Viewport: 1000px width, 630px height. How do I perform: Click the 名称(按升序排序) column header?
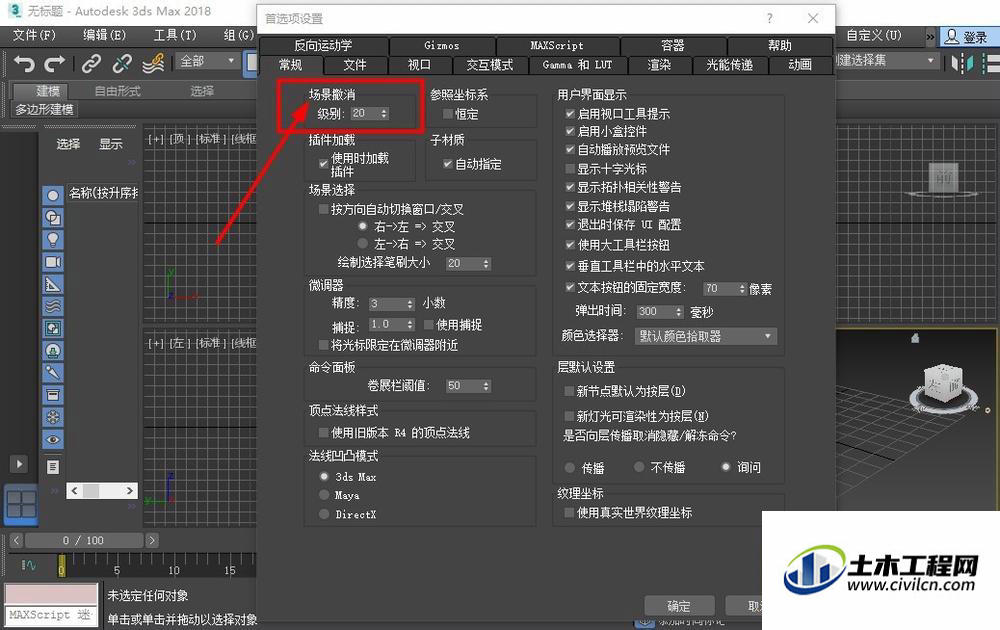pyautogui.click(x=103, y=193)
